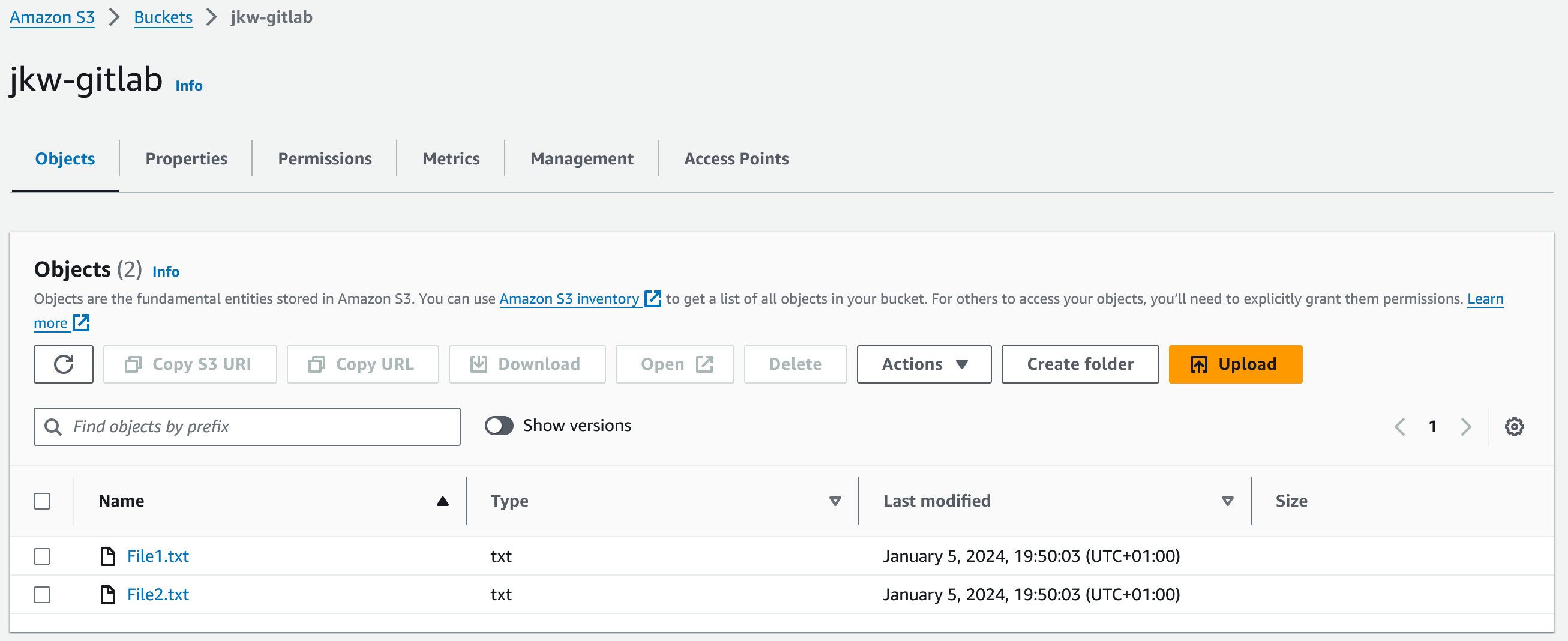Check the File2.txt row checkbox
Image resolution: width=1568 pixels, height=641 pixels.
point(42,594)
